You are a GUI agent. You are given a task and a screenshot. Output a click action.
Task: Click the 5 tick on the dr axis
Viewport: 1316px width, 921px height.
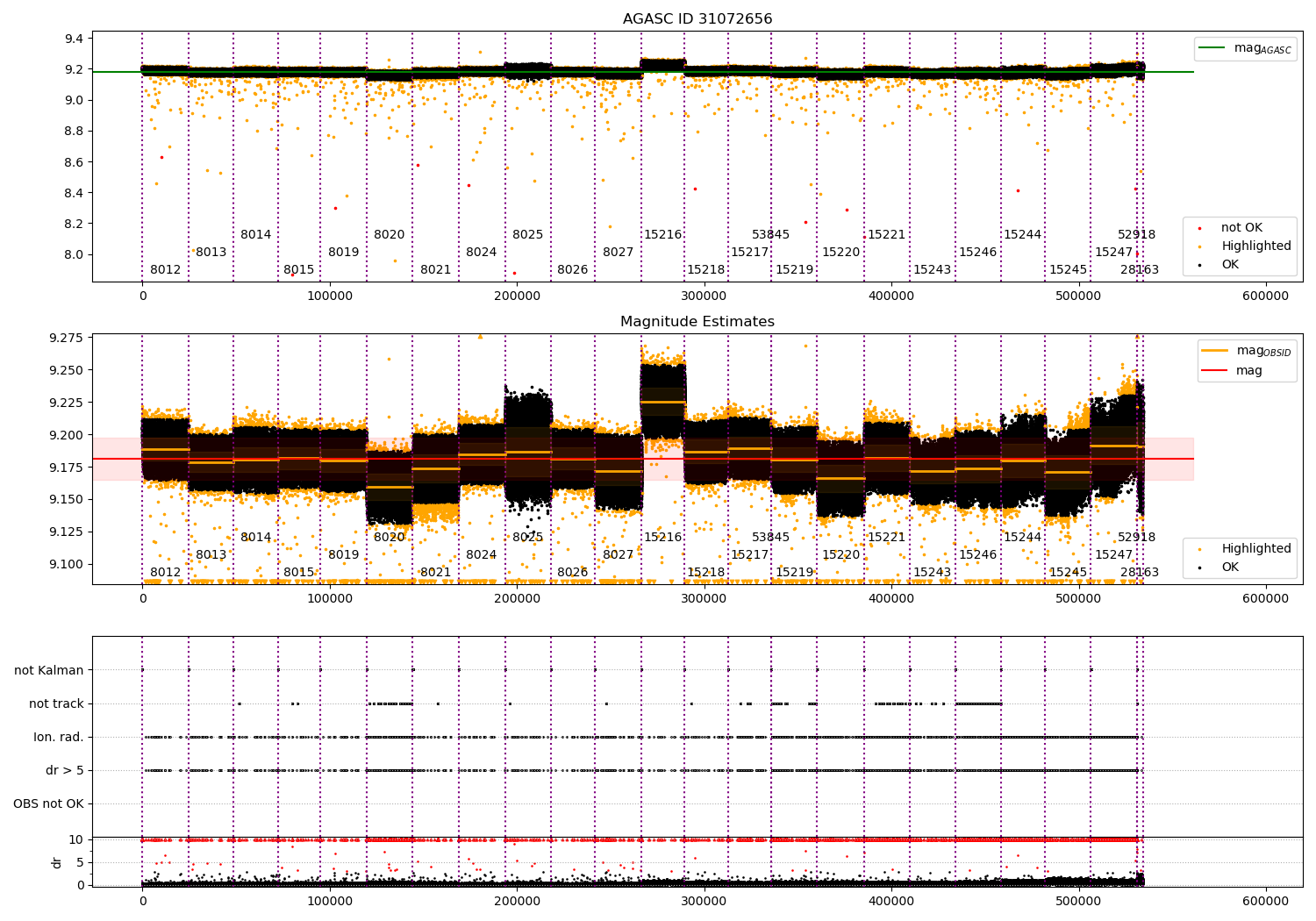point(81,863)
